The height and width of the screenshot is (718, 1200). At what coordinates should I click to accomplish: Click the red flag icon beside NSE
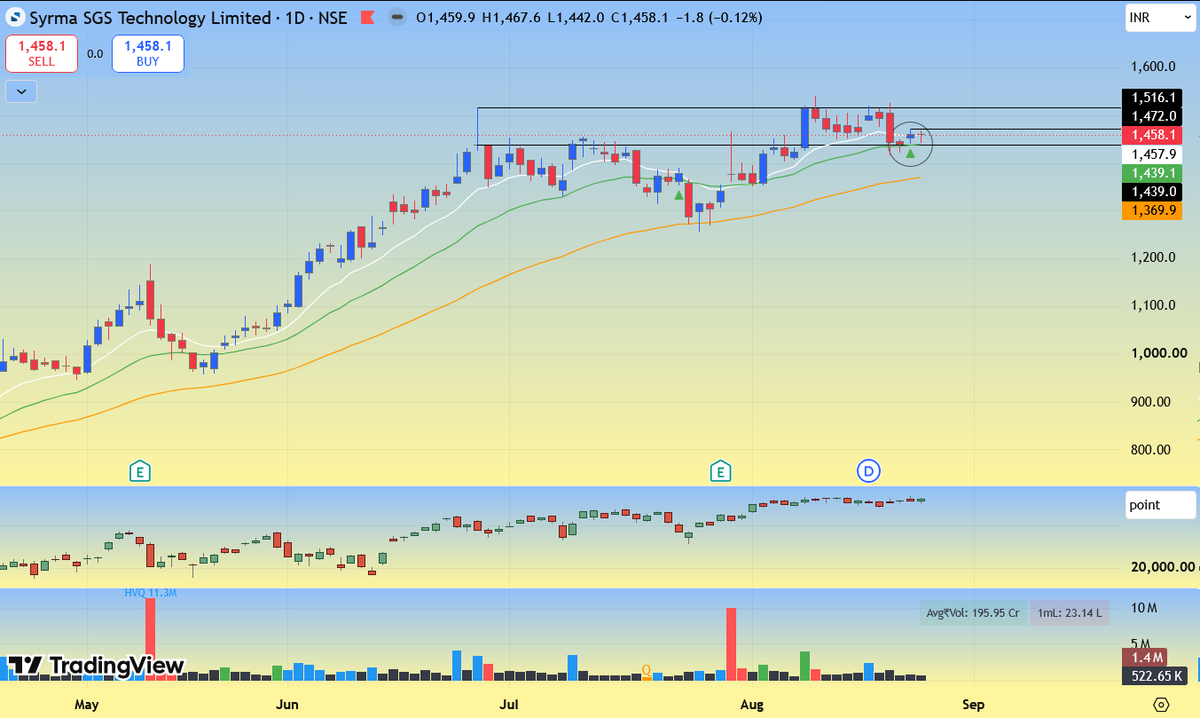coord(368,18)
